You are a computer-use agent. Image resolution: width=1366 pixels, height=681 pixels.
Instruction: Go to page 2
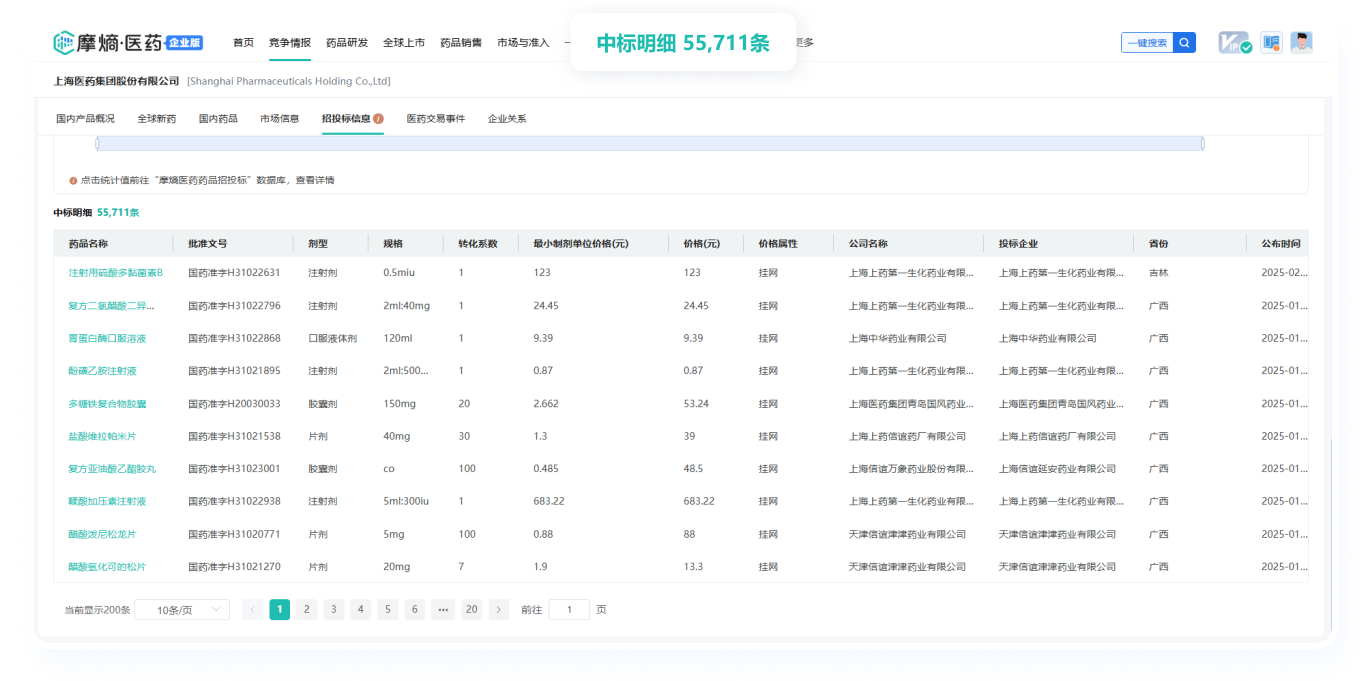tap(307, 609)
